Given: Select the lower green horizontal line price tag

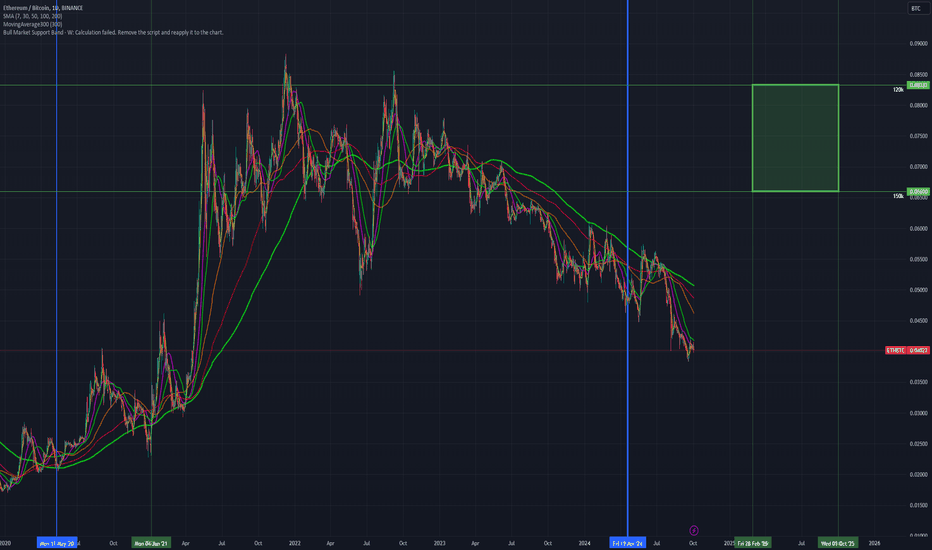Looking at the screenshot, I should (918, 191).
